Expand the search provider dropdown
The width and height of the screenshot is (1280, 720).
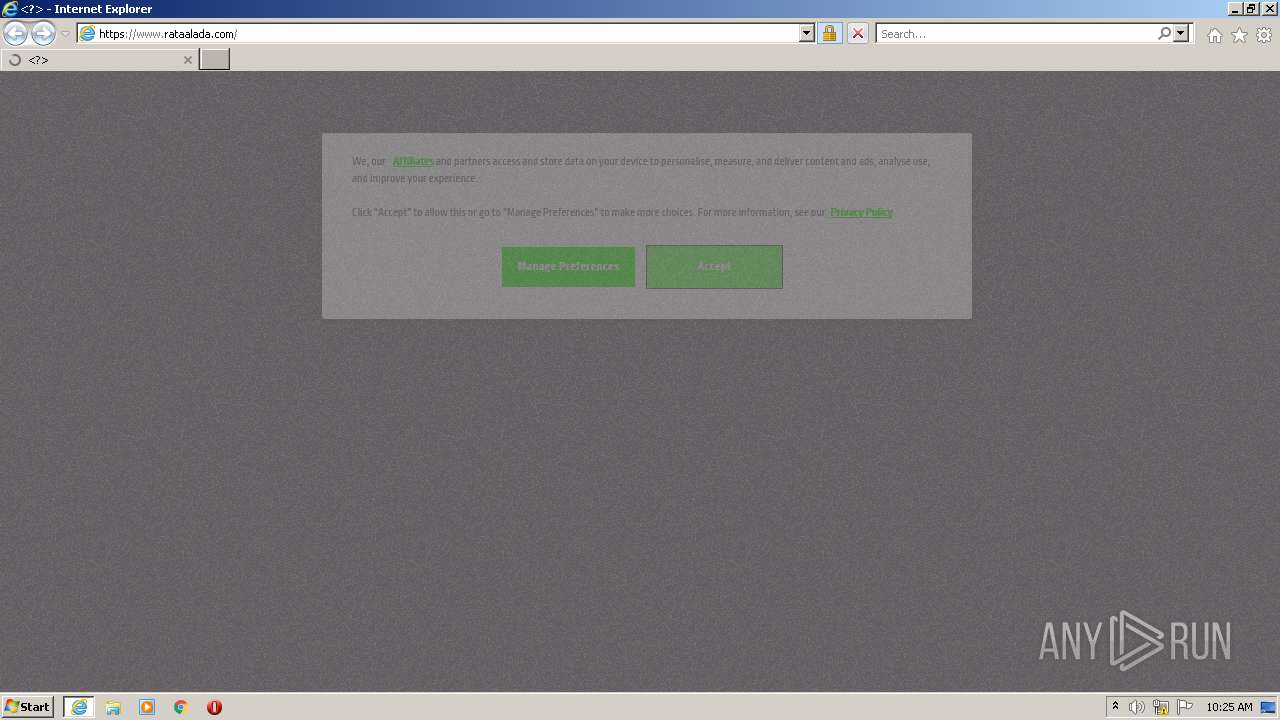pos(1181,34)
